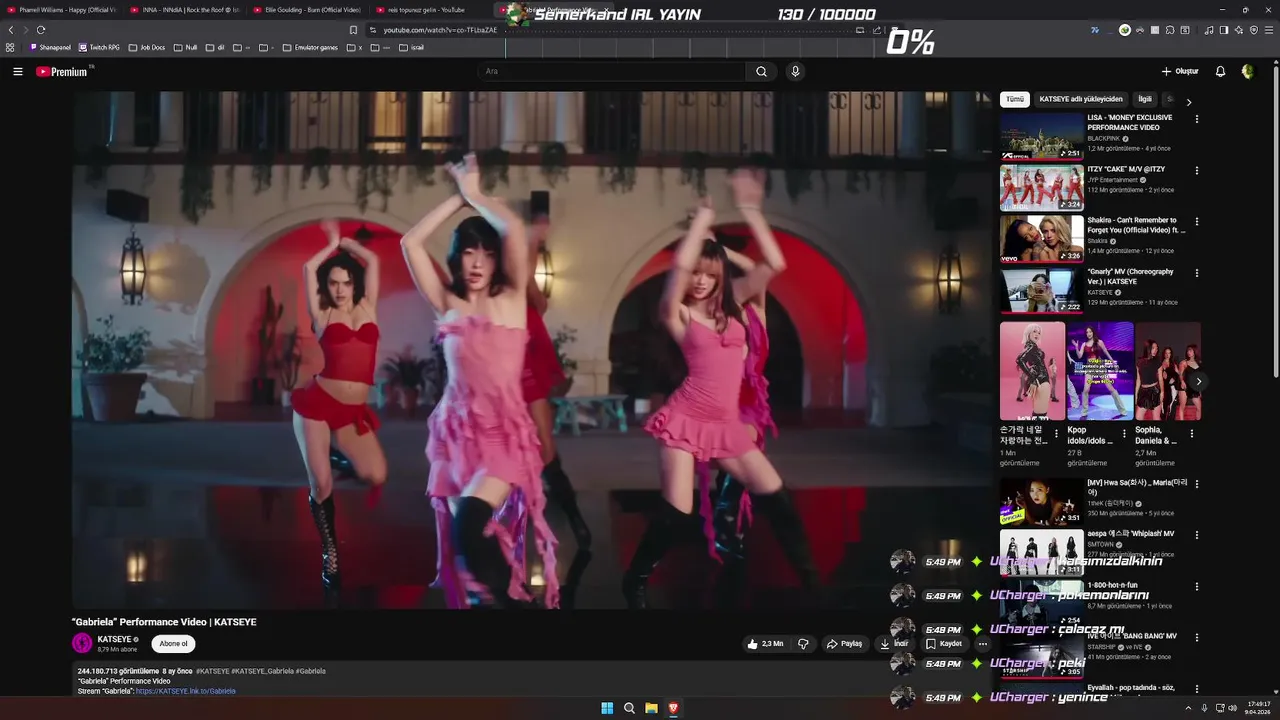Open options menu for ITZY CAKE video
1280x720 pixels.
[1196, 170]
